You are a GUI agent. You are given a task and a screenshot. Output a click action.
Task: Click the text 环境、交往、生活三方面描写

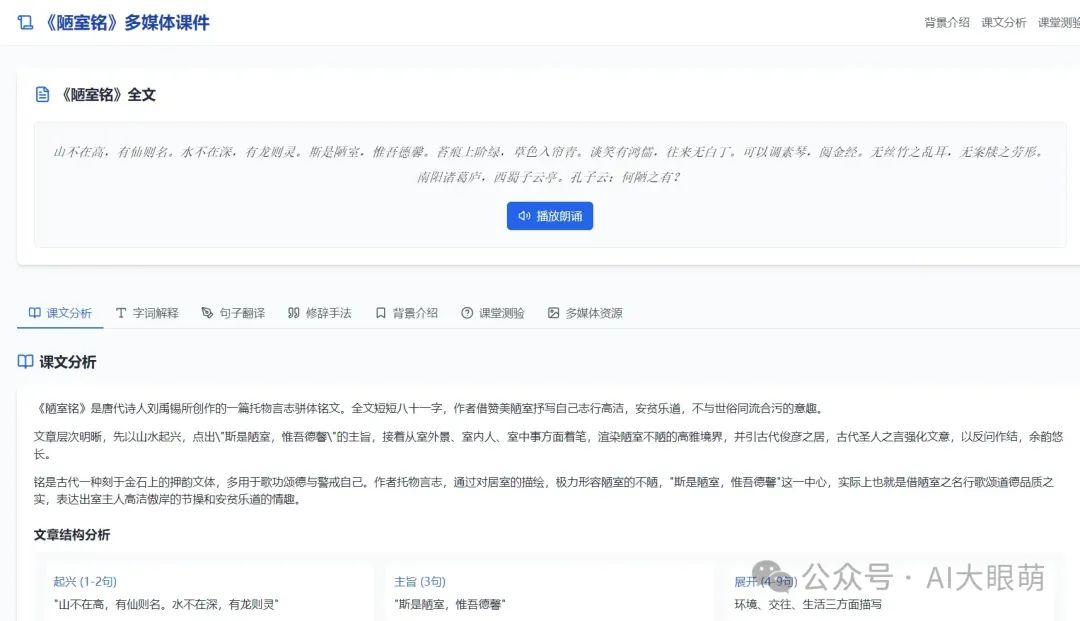[x=808, y=604]
